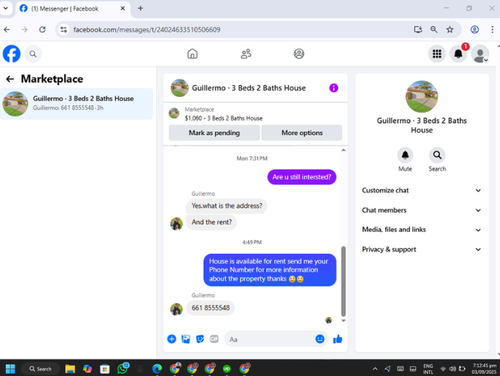Select the Guillermo 3 Beds 2 Baths conversation
Screen dimensions: 500x376
click(76, 104)
